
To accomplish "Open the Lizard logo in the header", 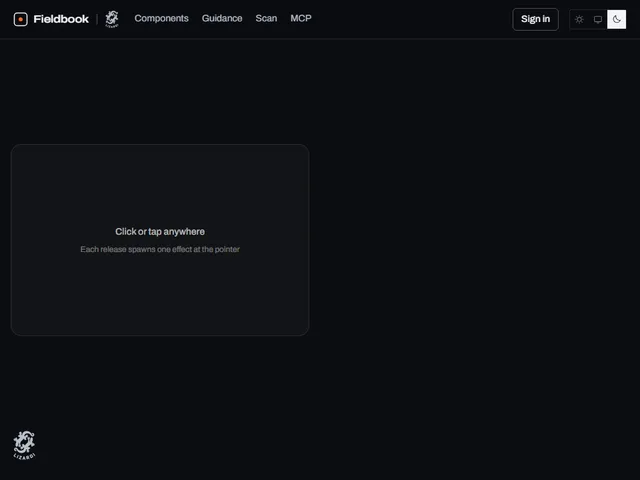I will point(112,19).
